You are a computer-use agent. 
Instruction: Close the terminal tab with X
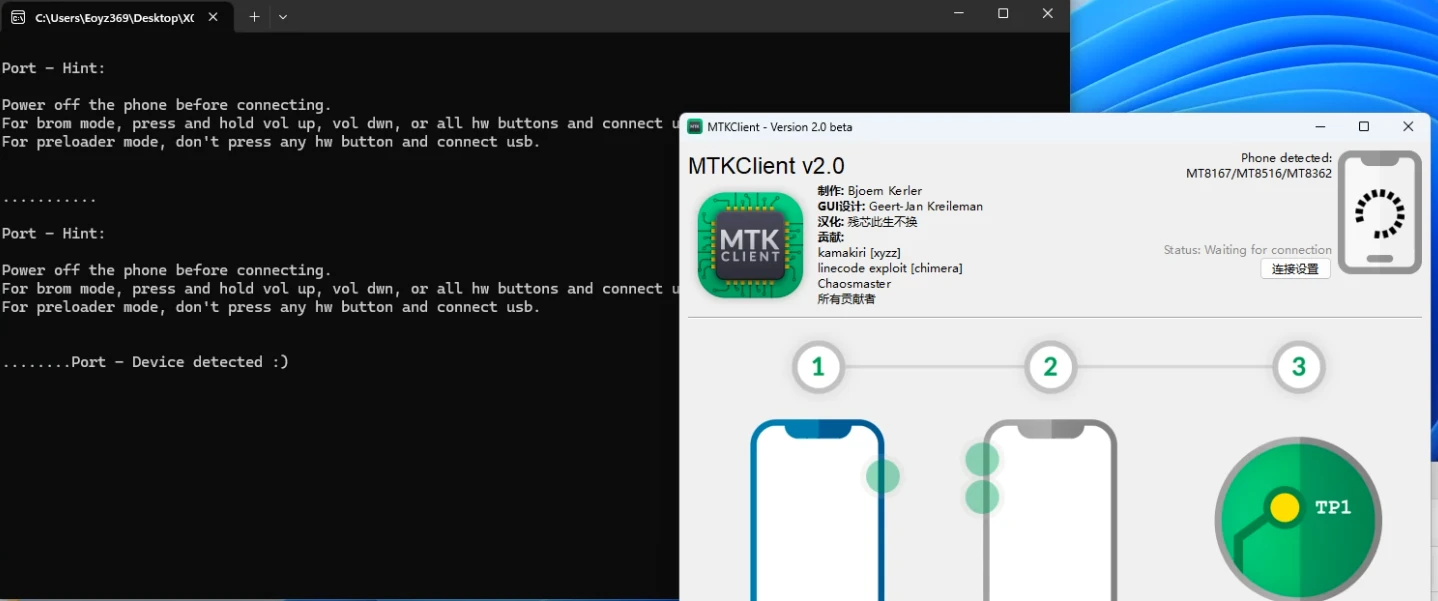click(214, 18)
